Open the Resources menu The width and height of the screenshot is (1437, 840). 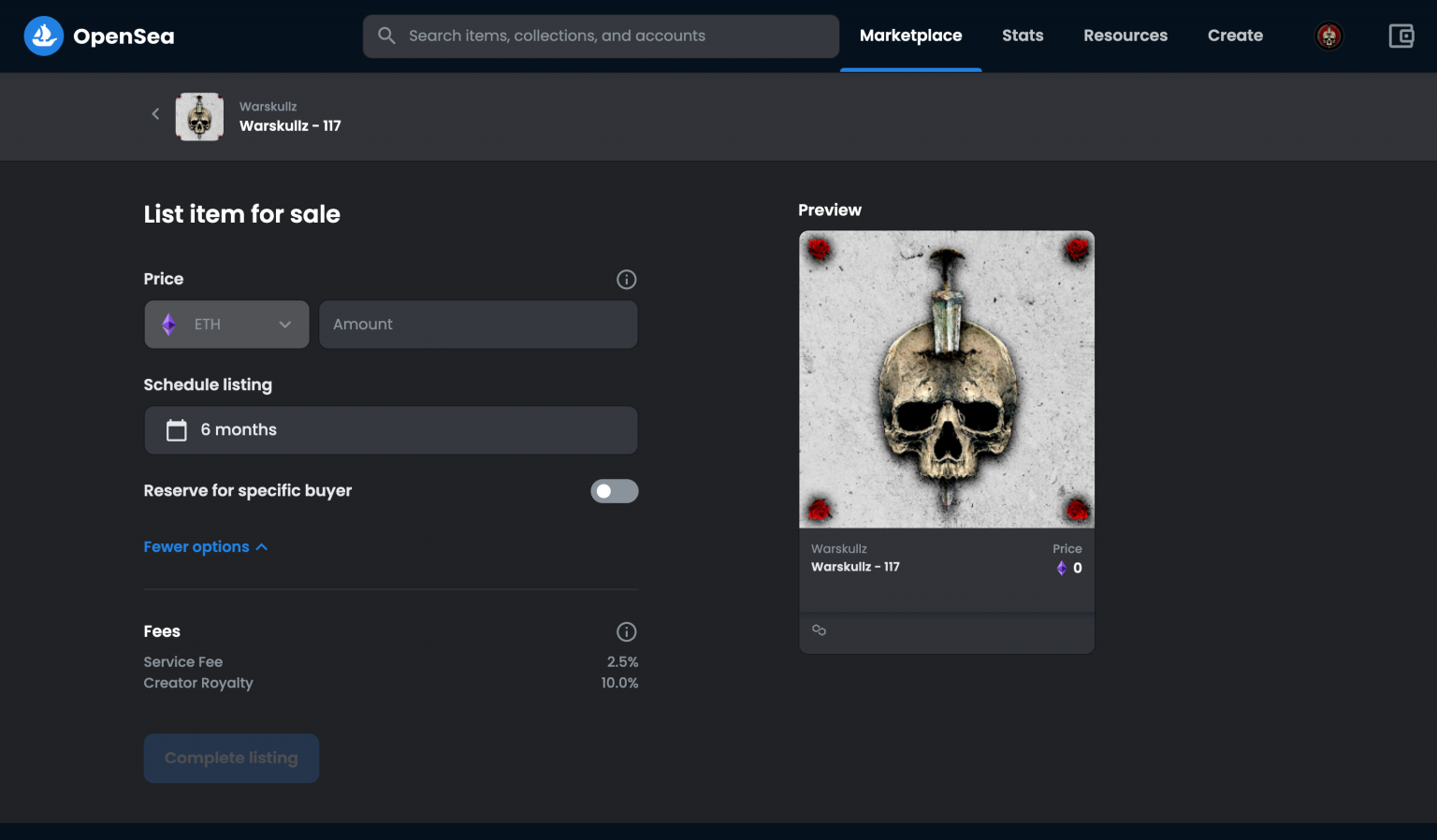click(x=1125, y=36)
